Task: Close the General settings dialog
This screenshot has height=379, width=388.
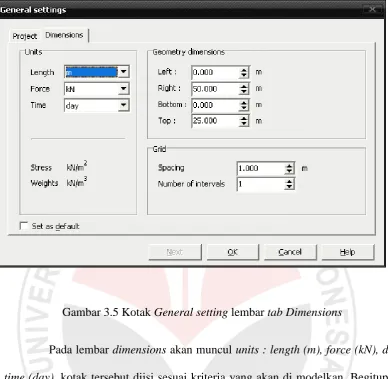Action: [372, 9]
